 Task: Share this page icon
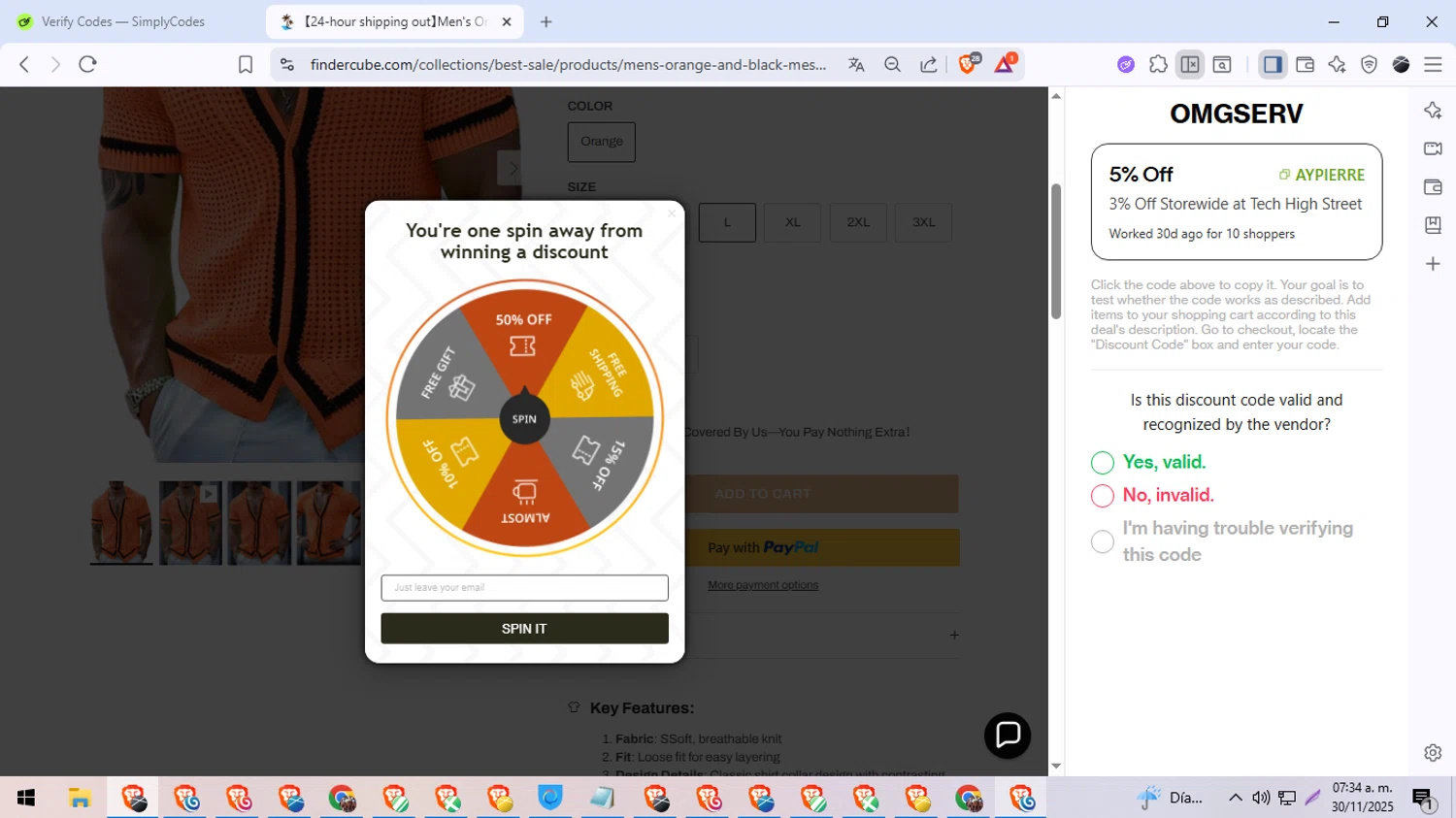[x=929, y=64]
